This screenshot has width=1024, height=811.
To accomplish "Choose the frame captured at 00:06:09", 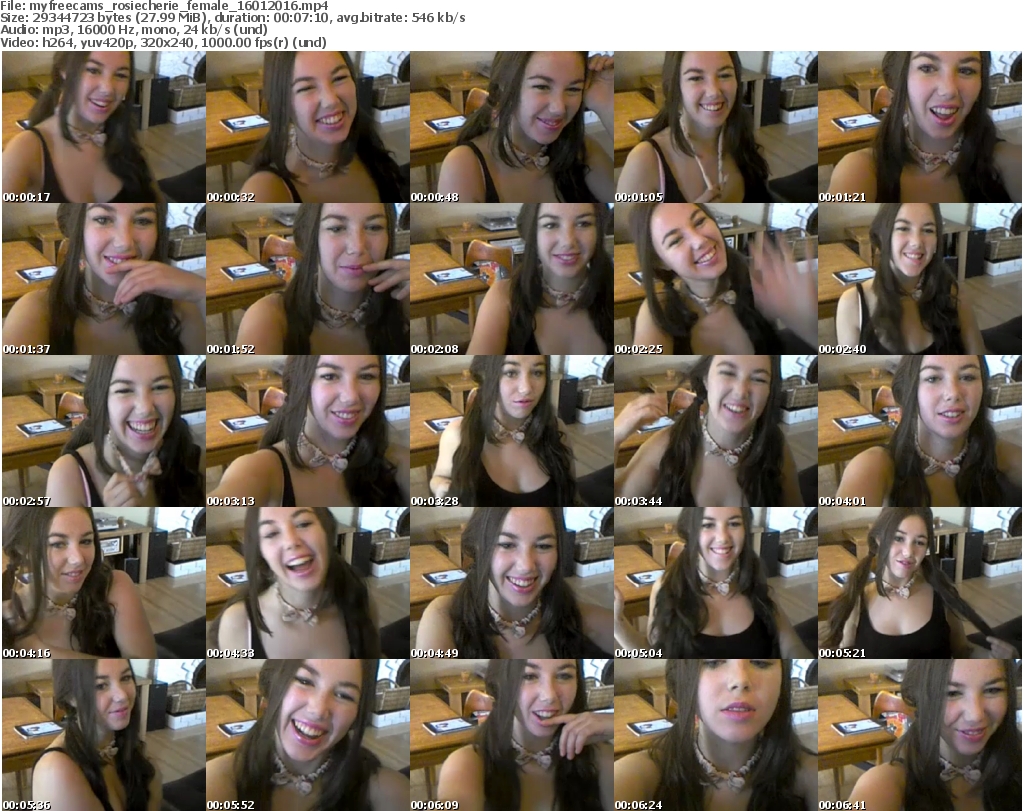I will pos(512,735).
